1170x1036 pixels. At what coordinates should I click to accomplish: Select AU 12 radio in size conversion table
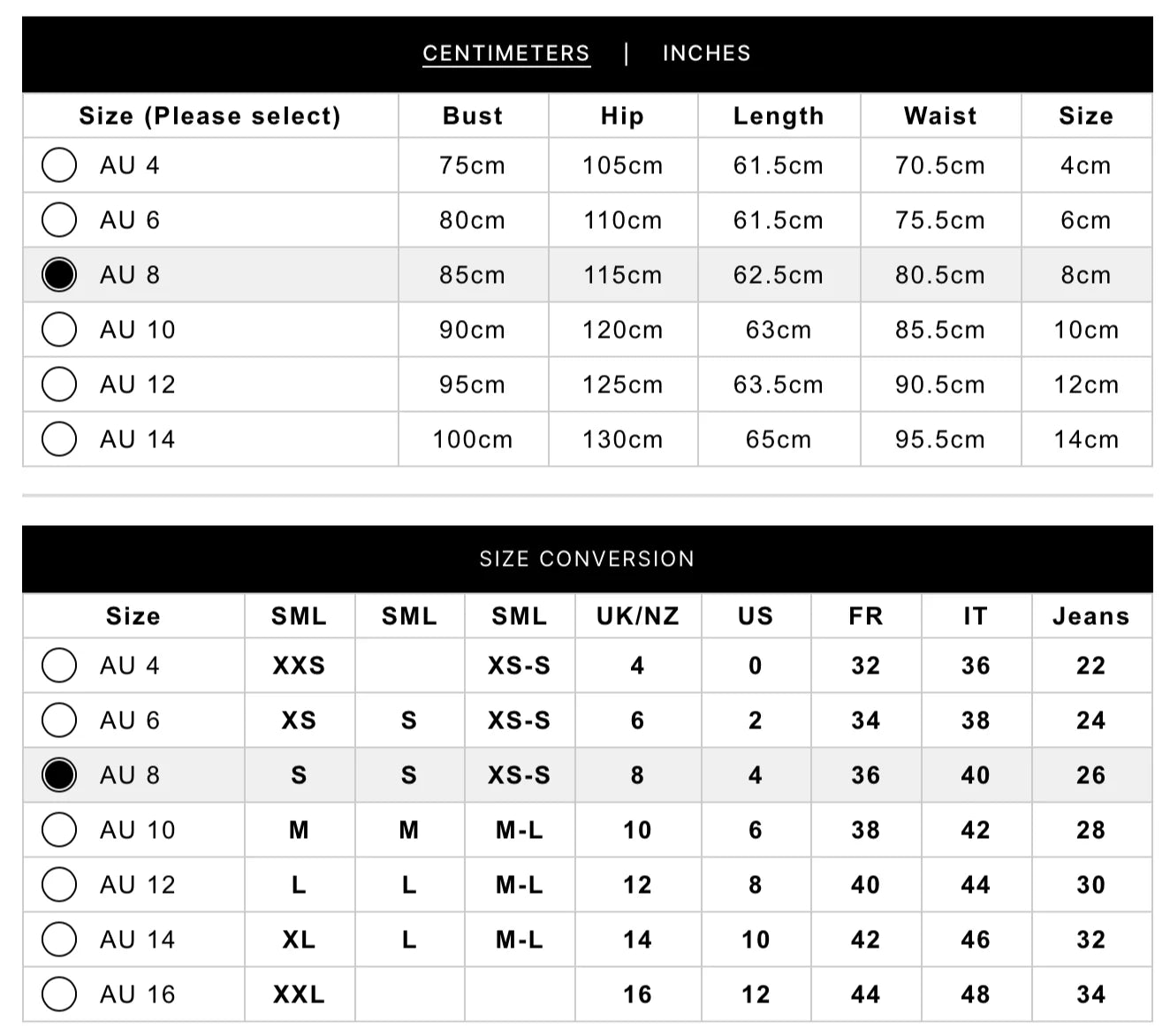point(59,885)
